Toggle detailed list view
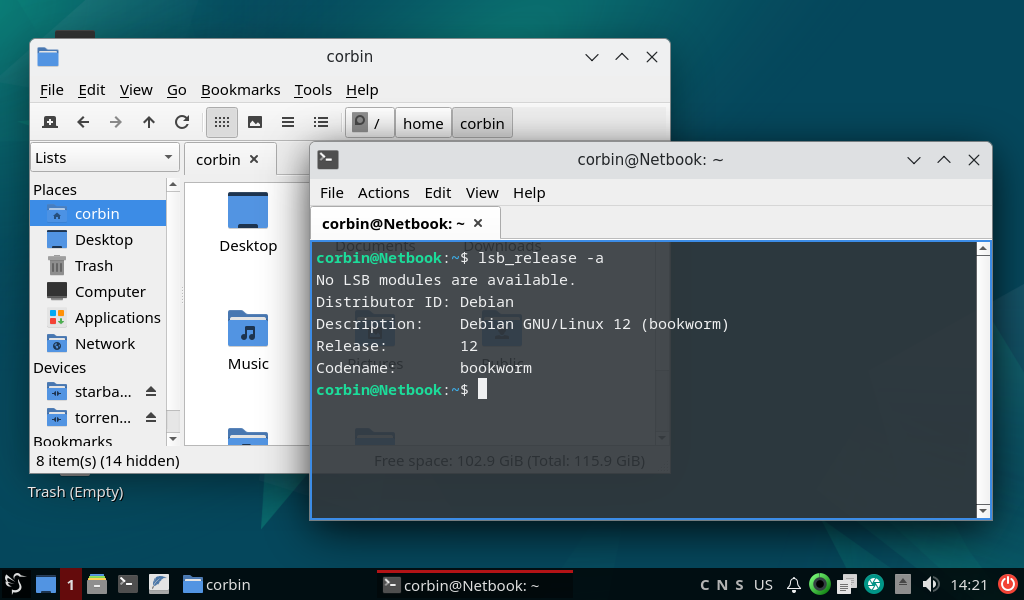The width and height of the screenshot is (1024, 600). click(319, 121)
